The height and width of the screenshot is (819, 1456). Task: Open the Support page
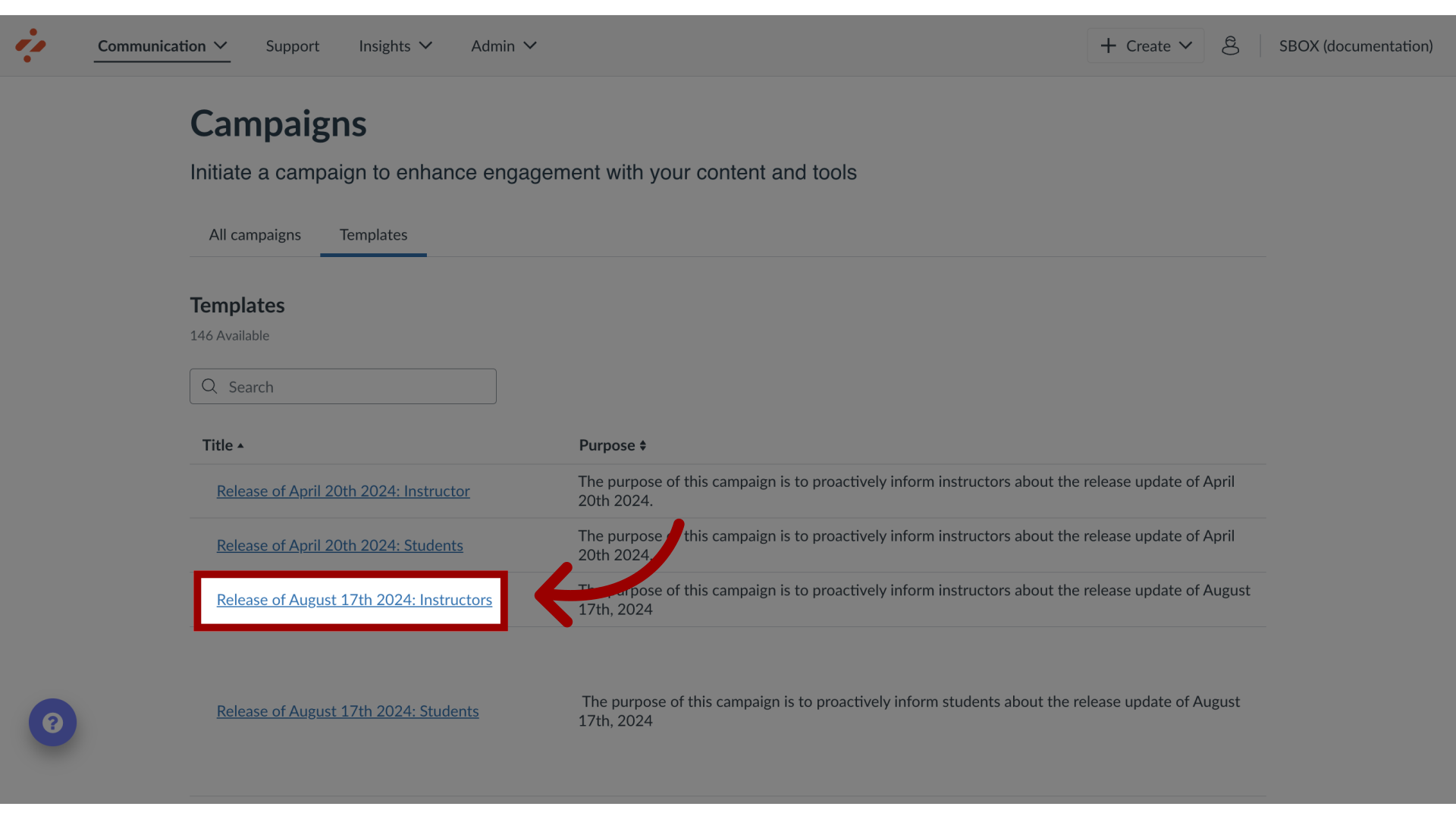[292, 45]
